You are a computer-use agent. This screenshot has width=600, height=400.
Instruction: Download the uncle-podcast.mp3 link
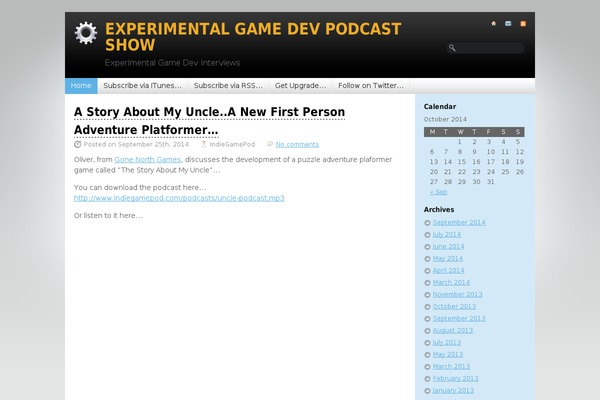179,198
